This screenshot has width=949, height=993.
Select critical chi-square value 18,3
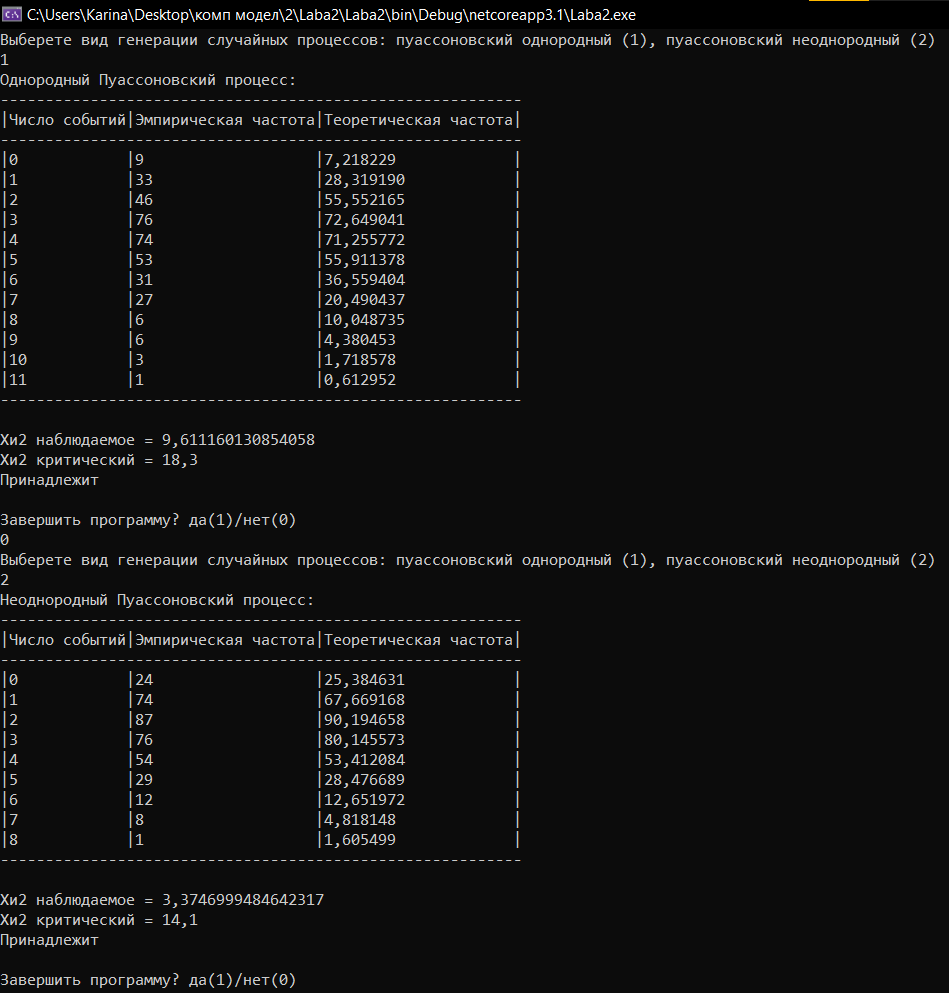tap(180, 460)
